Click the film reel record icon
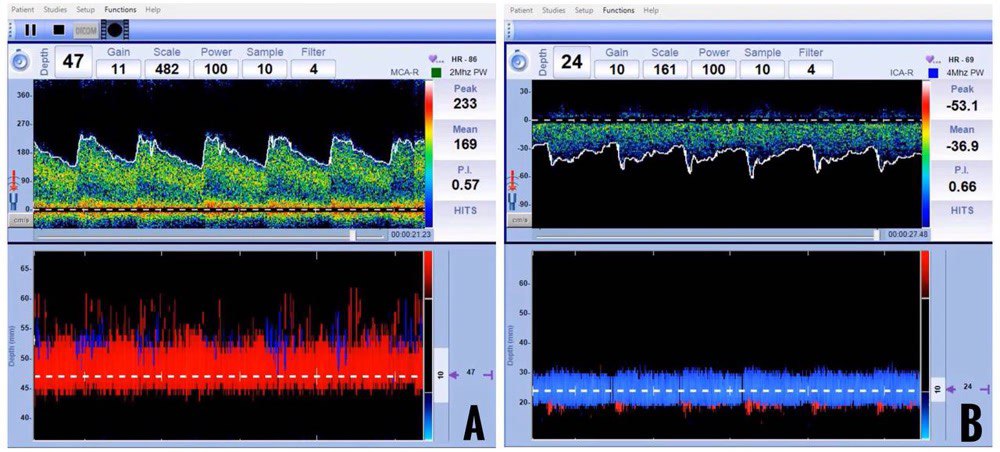Image resolution: width=1000 pixels, height=452 pixels. pos(115,29)
